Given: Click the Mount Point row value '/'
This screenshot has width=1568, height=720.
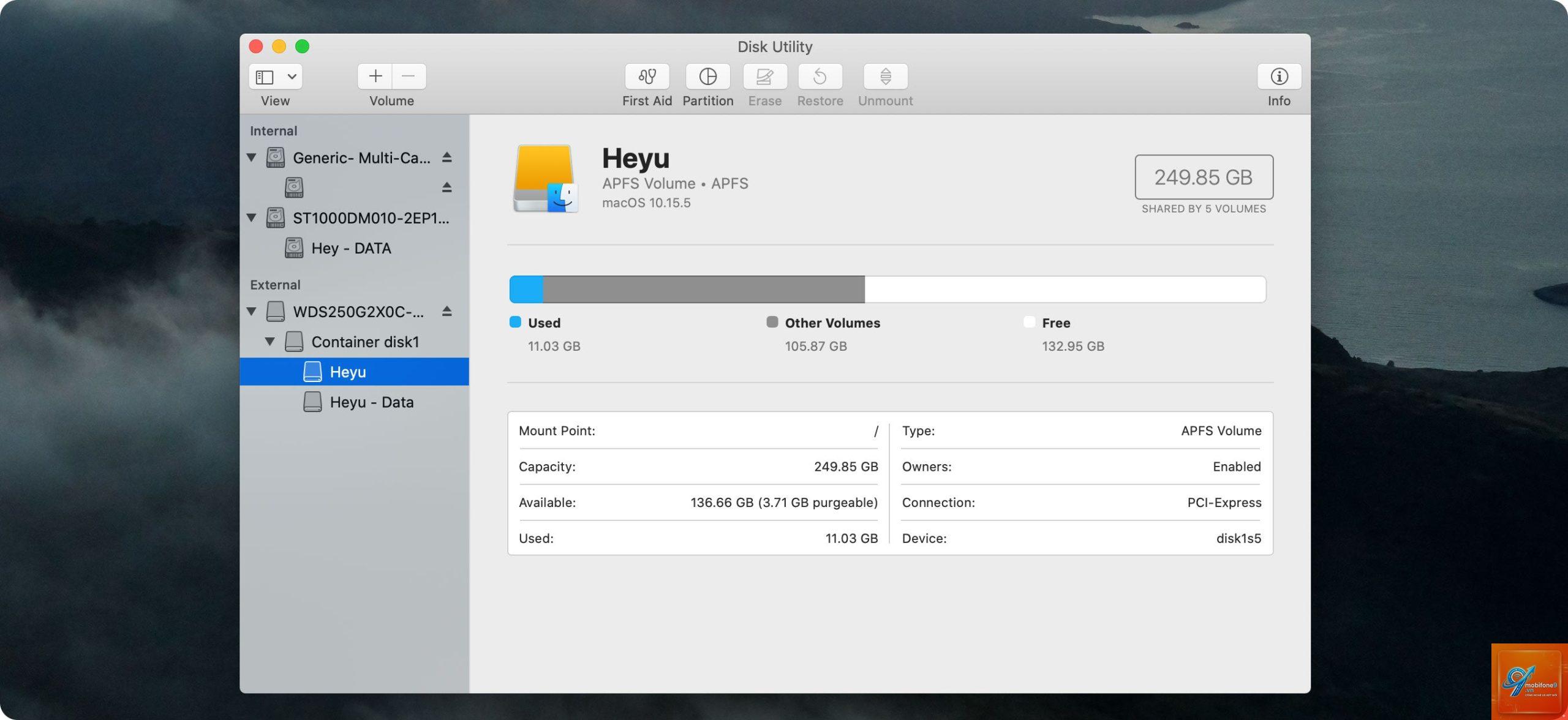Looking at the screenshot, I should pyautogui.click(x=876, y=431).
